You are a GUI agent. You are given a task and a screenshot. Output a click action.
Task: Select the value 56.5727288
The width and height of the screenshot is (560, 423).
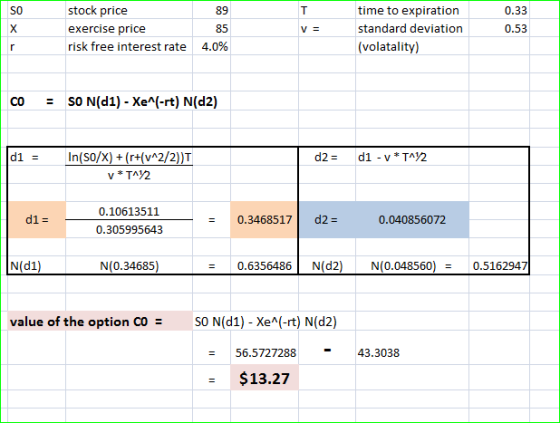[266, 353]
